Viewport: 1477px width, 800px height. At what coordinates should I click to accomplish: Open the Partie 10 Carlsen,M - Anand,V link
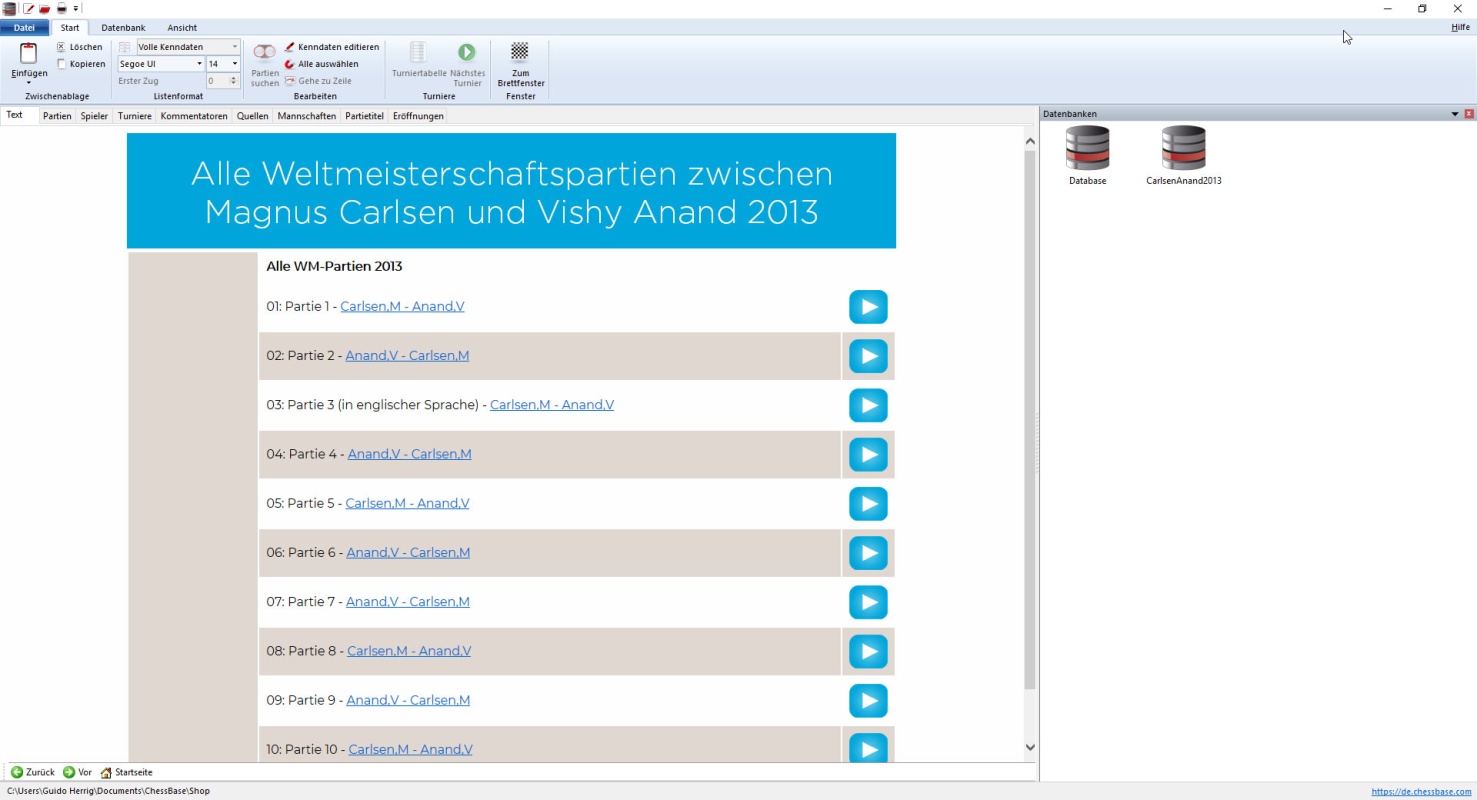[x=411, y=749]
